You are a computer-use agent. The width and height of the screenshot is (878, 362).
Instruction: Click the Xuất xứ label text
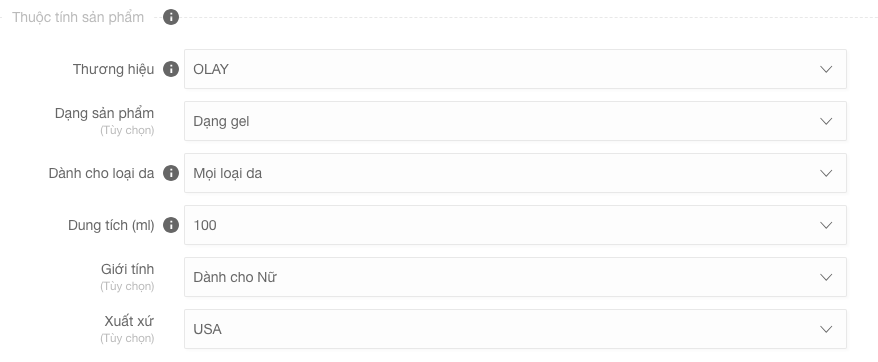tap(129, 322)
